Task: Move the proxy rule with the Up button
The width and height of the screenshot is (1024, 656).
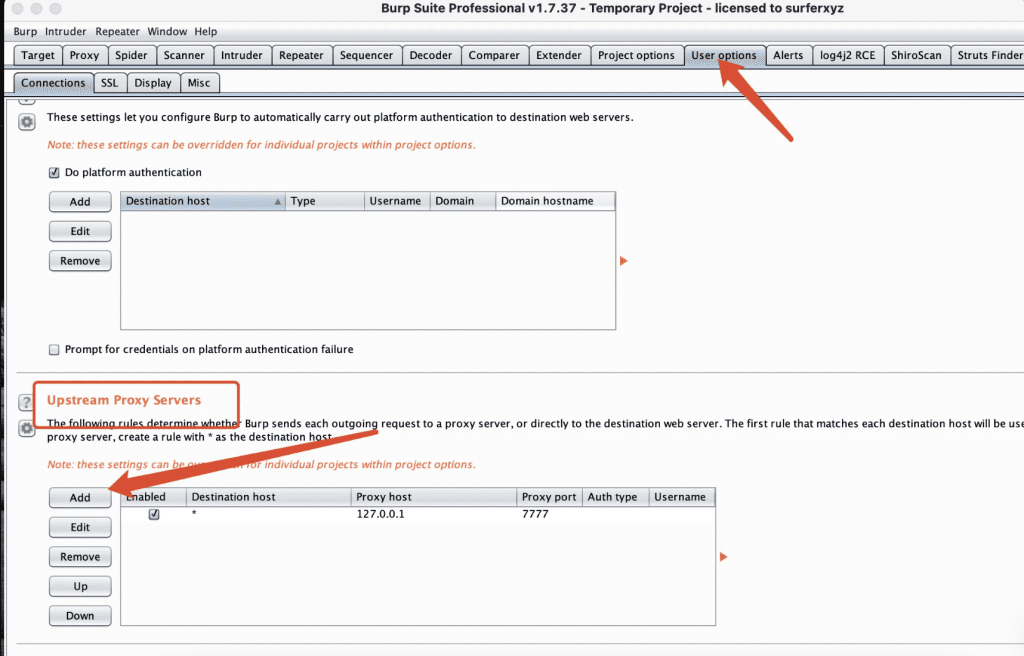Action: coord(80,586)
